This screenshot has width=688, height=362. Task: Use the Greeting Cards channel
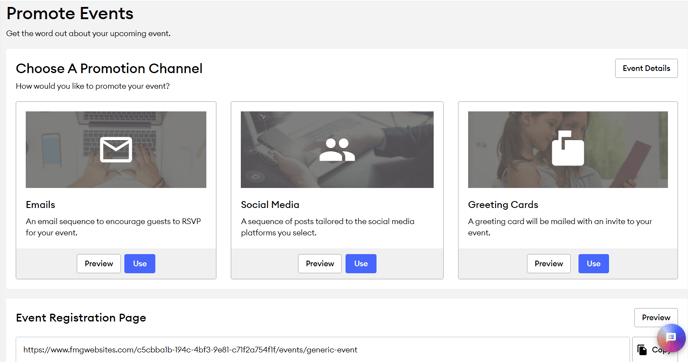pyautogui.click(x=594, y=264)
